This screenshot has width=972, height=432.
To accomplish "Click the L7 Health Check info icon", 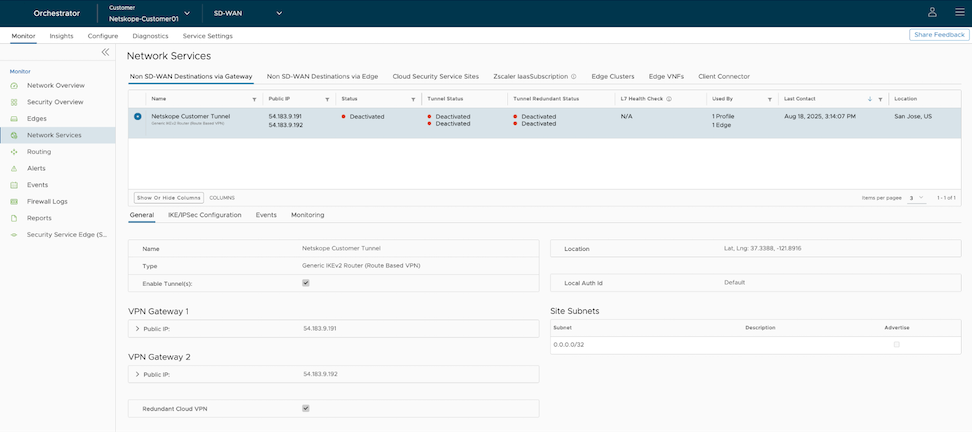I will coord(668,100).
